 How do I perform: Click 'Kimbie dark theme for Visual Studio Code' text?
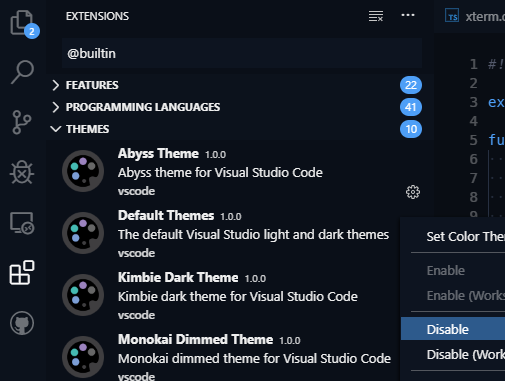pos(238,297)
